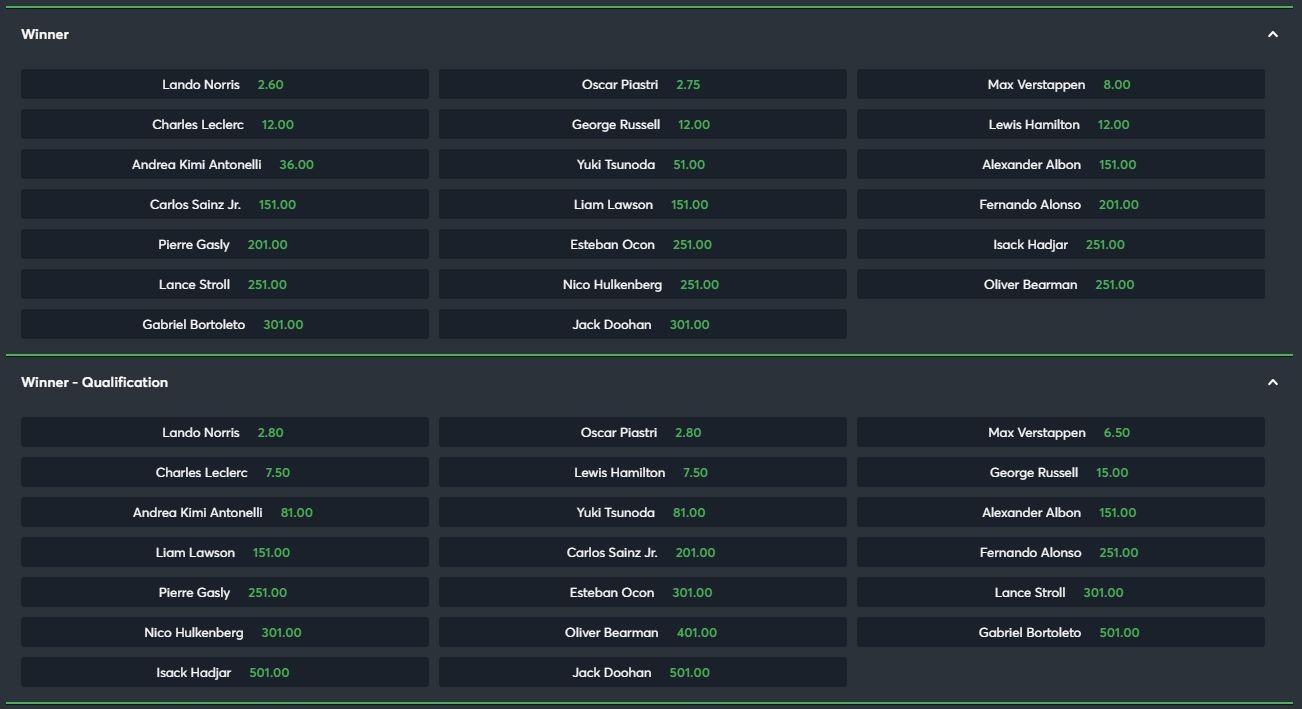Pick Lewis Hamilton qualification winner 7.50
This screenshot has width=1302, height=709.
tap(642, 473)
